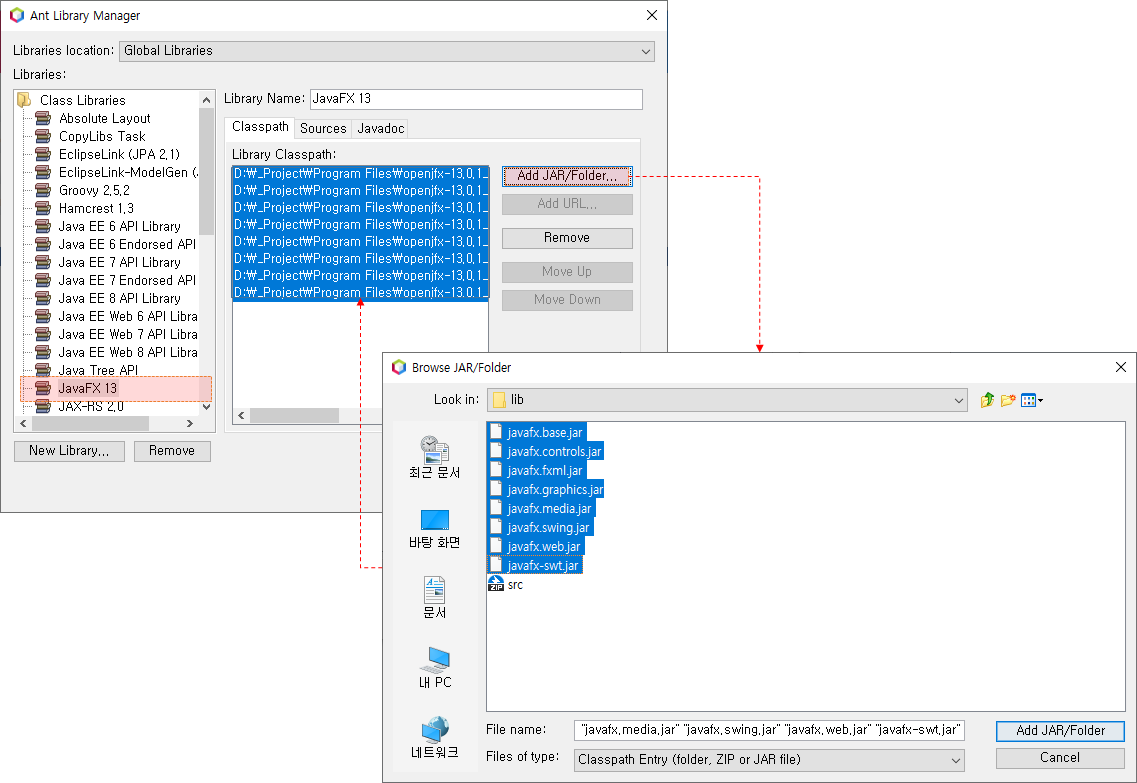Click the Add JAR/Folder... button in Library Manager
This screenshot has width=1137, height=783.
[567, 175]
